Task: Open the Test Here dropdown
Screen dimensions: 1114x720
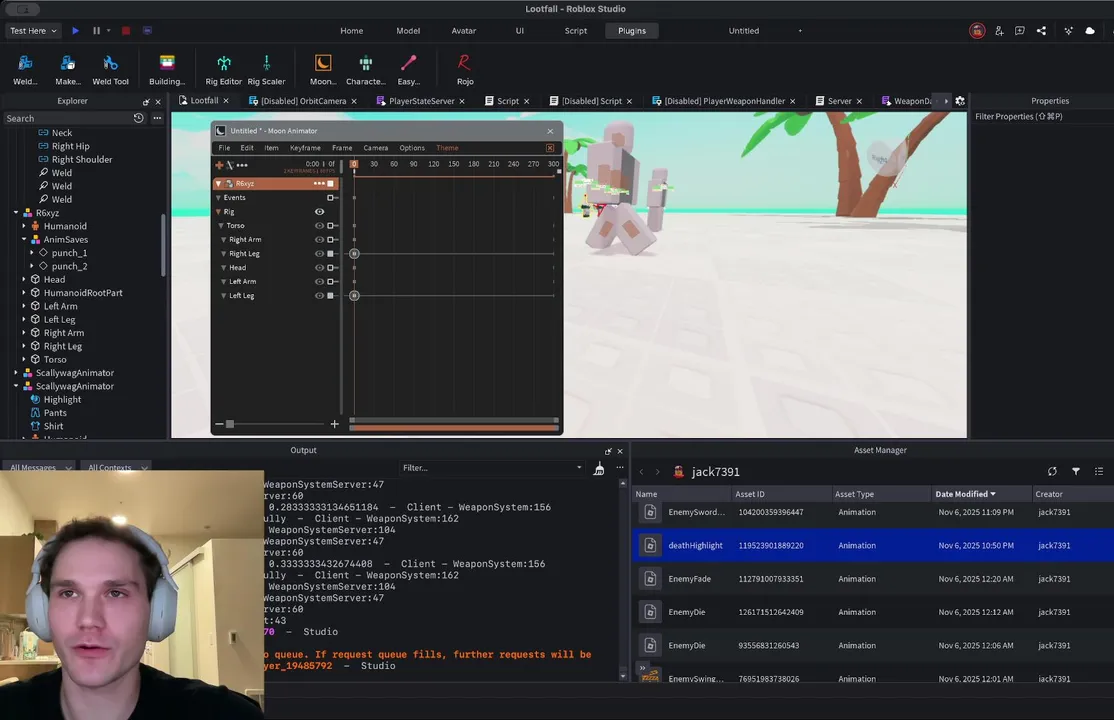Action: [33, 31]
